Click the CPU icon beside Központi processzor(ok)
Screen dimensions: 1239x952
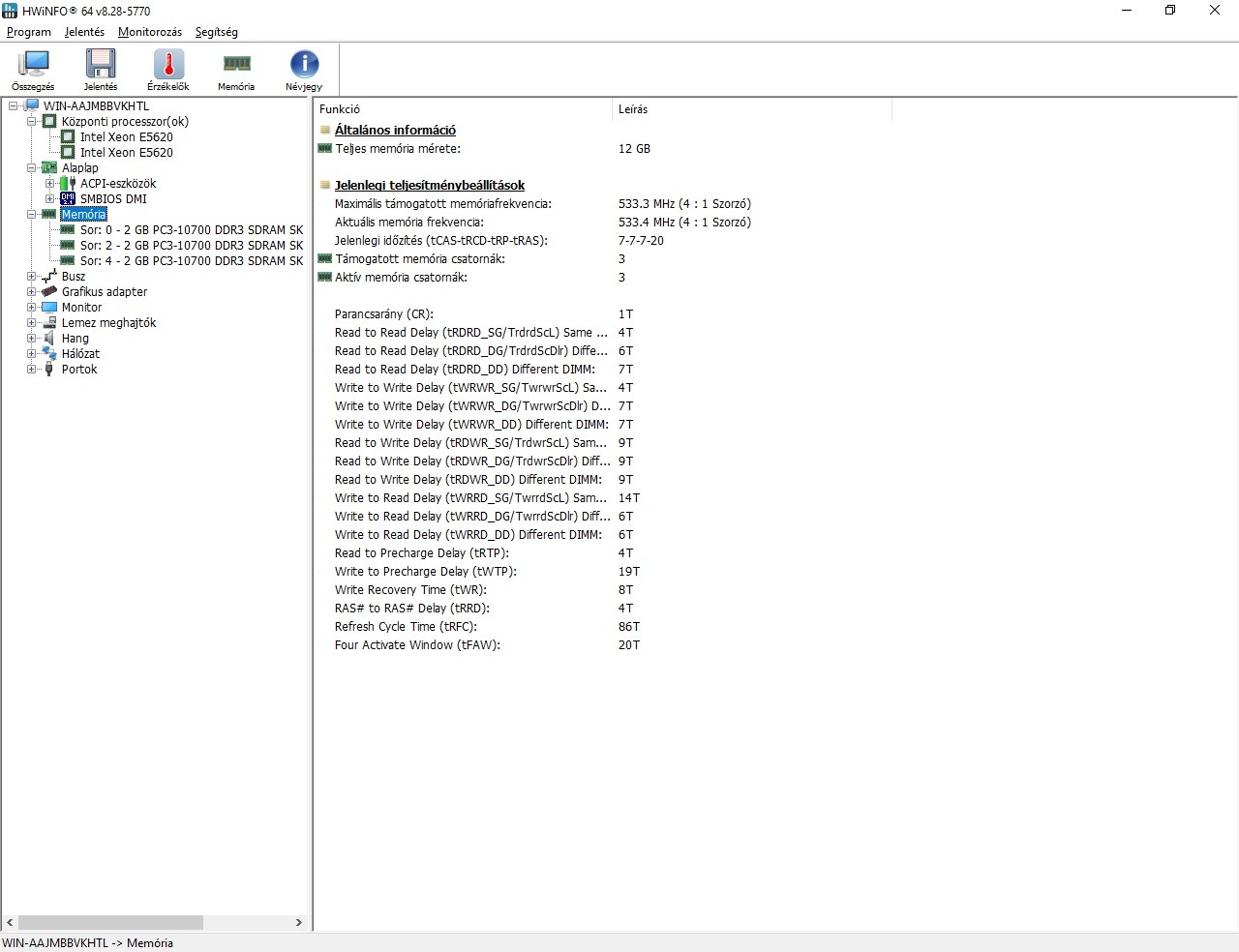[49, 121]
